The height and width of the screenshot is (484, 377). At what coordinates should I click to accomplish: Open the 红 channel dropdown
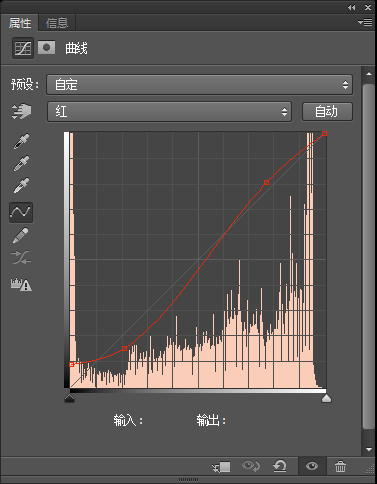(x=169, y=112)
